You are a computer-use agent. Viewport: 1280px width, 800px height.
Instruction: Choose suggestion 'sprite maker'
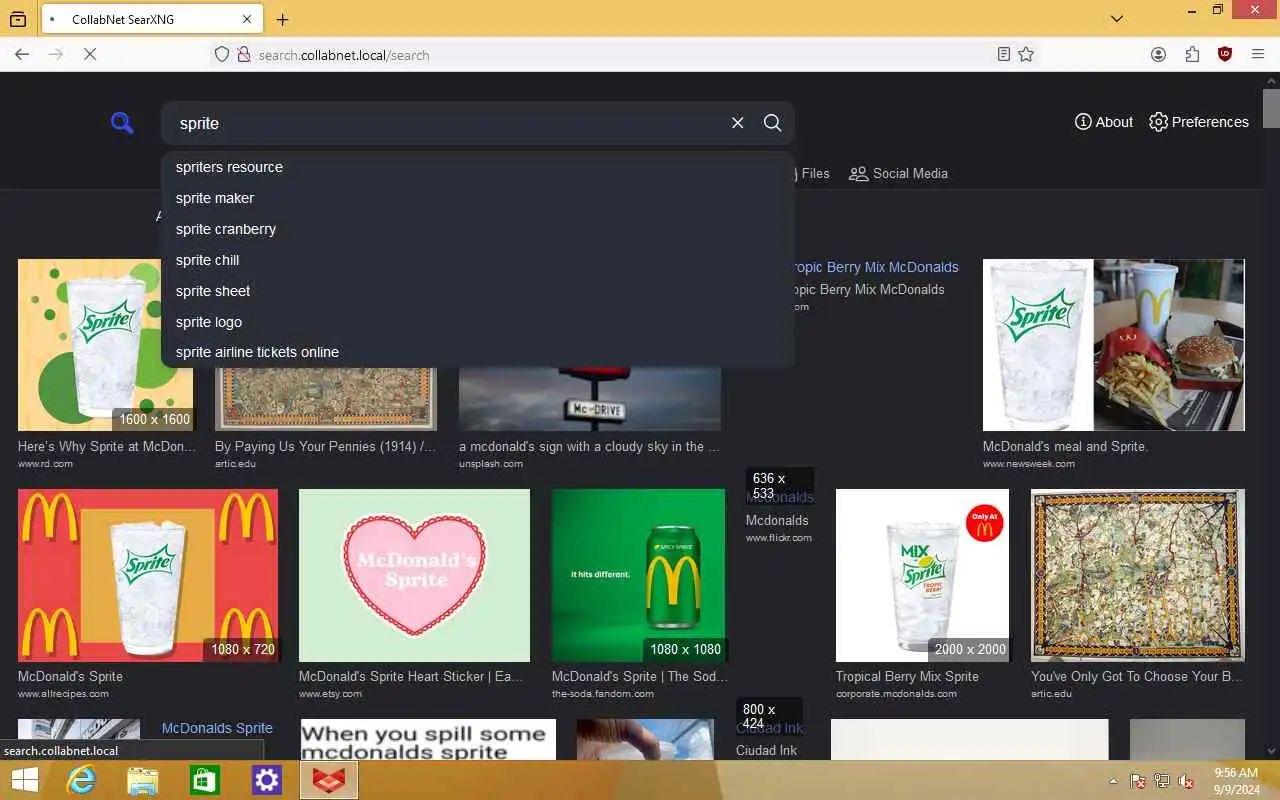point(478,198)
